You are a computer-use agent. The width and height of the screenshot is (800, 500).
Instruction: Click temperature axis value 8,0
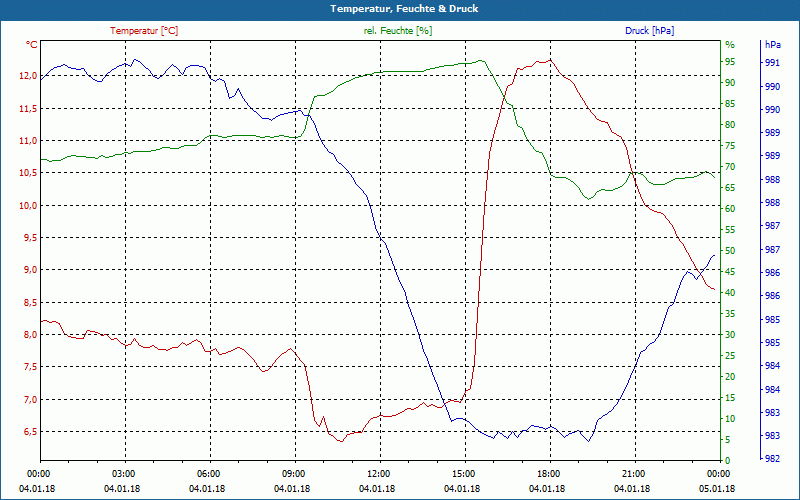(x=30, y=335)
